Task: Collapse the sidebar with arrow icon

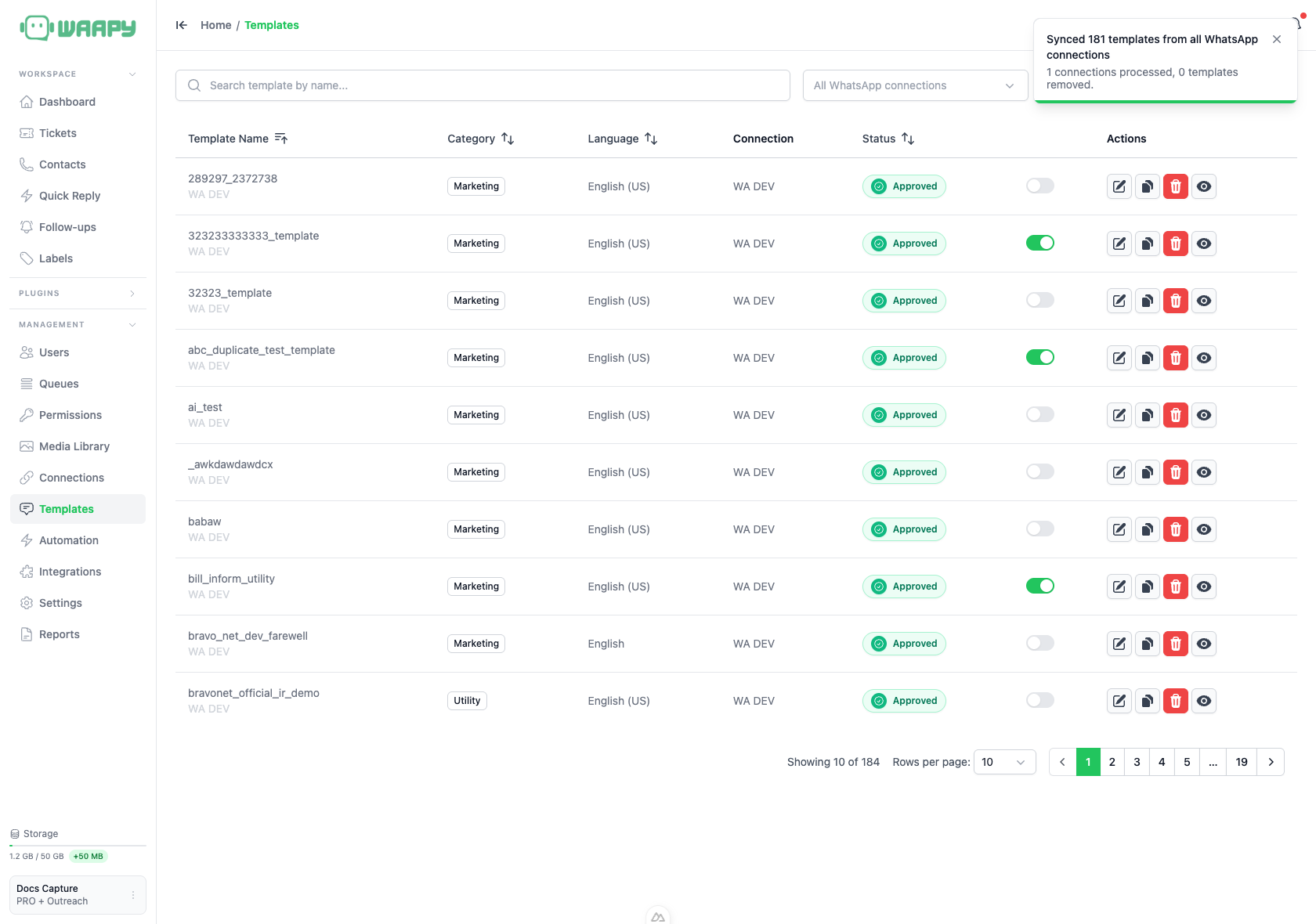Action: (182, 25)
